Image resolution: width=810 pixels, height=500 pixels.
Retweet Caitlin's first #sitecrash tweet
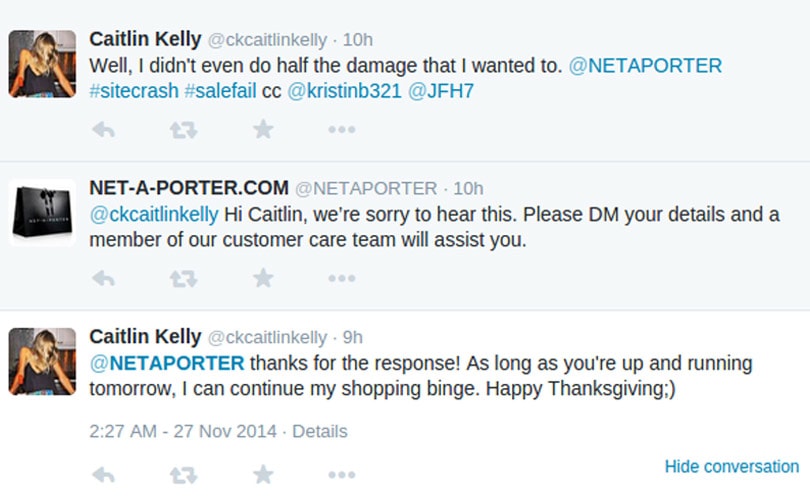pyautogui.click(x=183, y=130)
